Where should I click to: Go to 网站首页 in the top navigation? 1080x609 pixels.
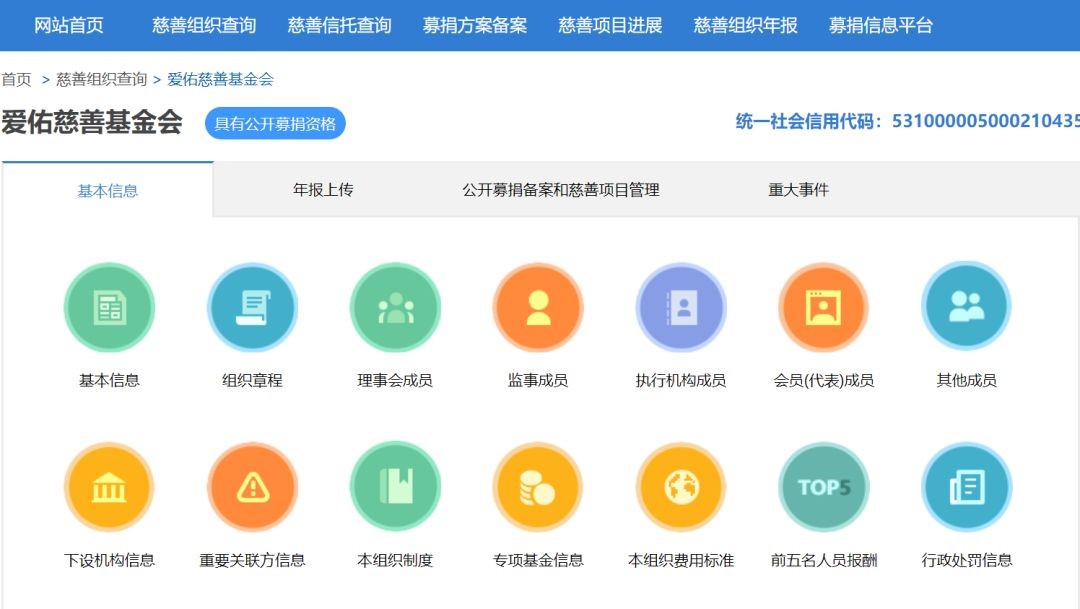click(69, 25)
